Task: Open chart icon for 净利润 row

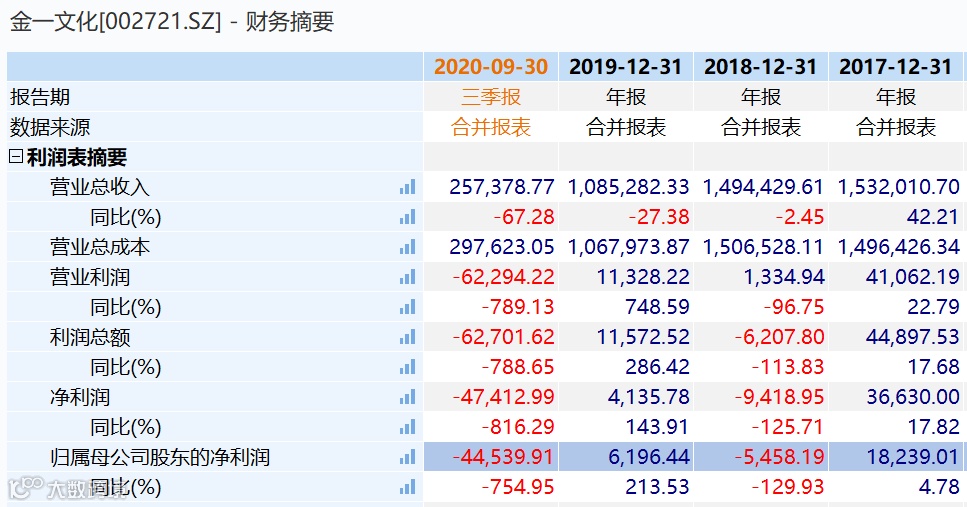Action: click(407, 397)
